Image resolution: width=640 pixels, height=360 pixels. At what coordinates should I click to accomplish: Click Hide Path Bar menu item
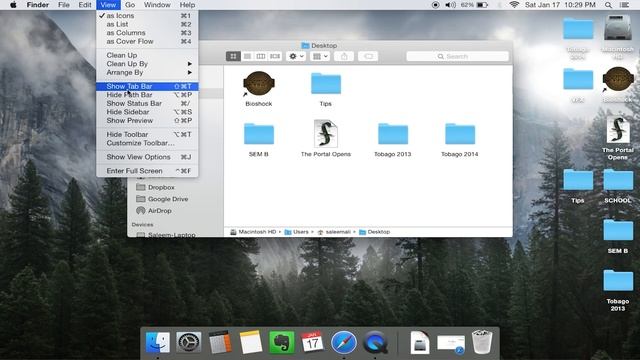147,95
